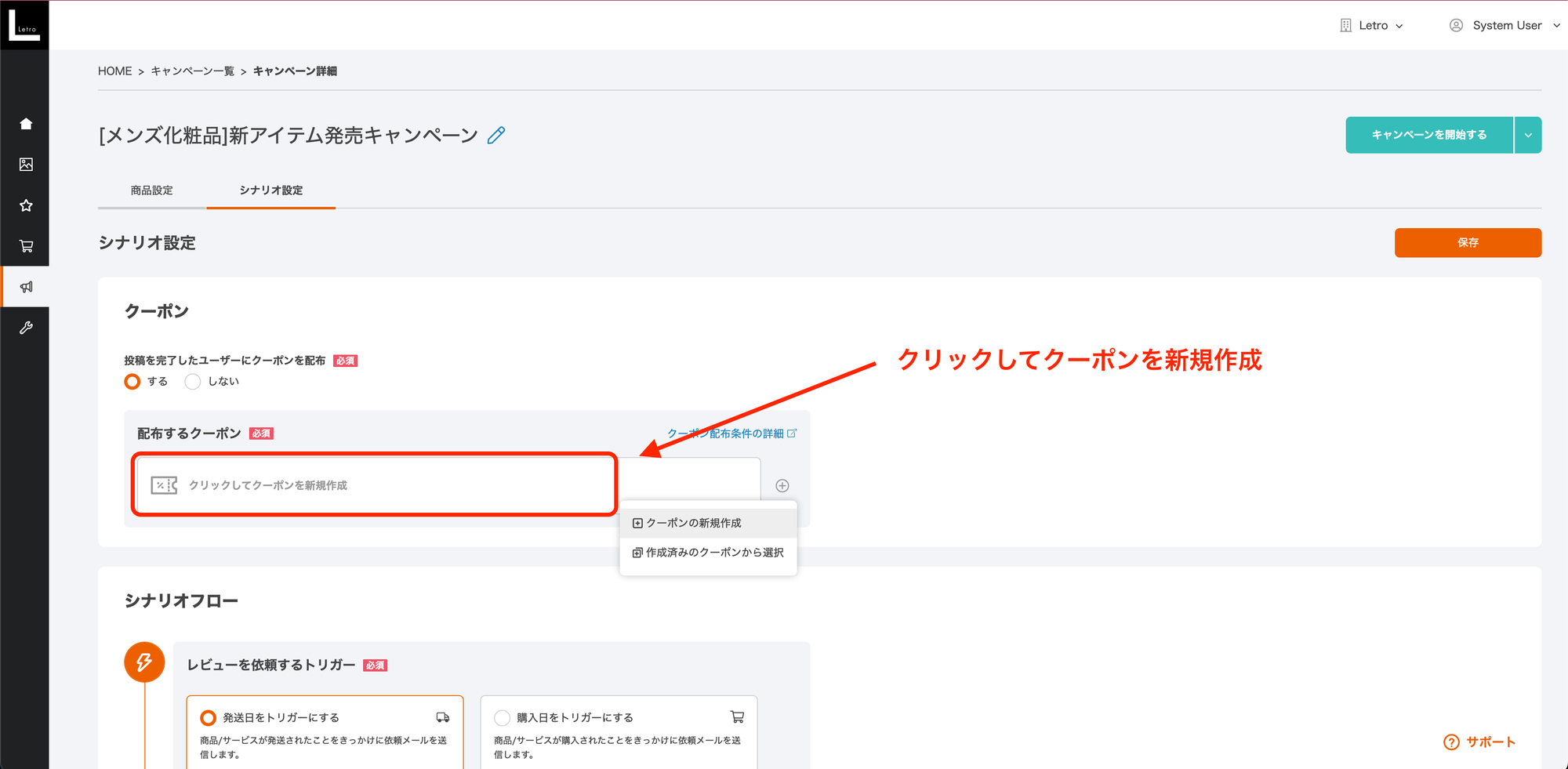Select しない for coupon distribution
Screen dimensions: 1568x769
(192, 382)
